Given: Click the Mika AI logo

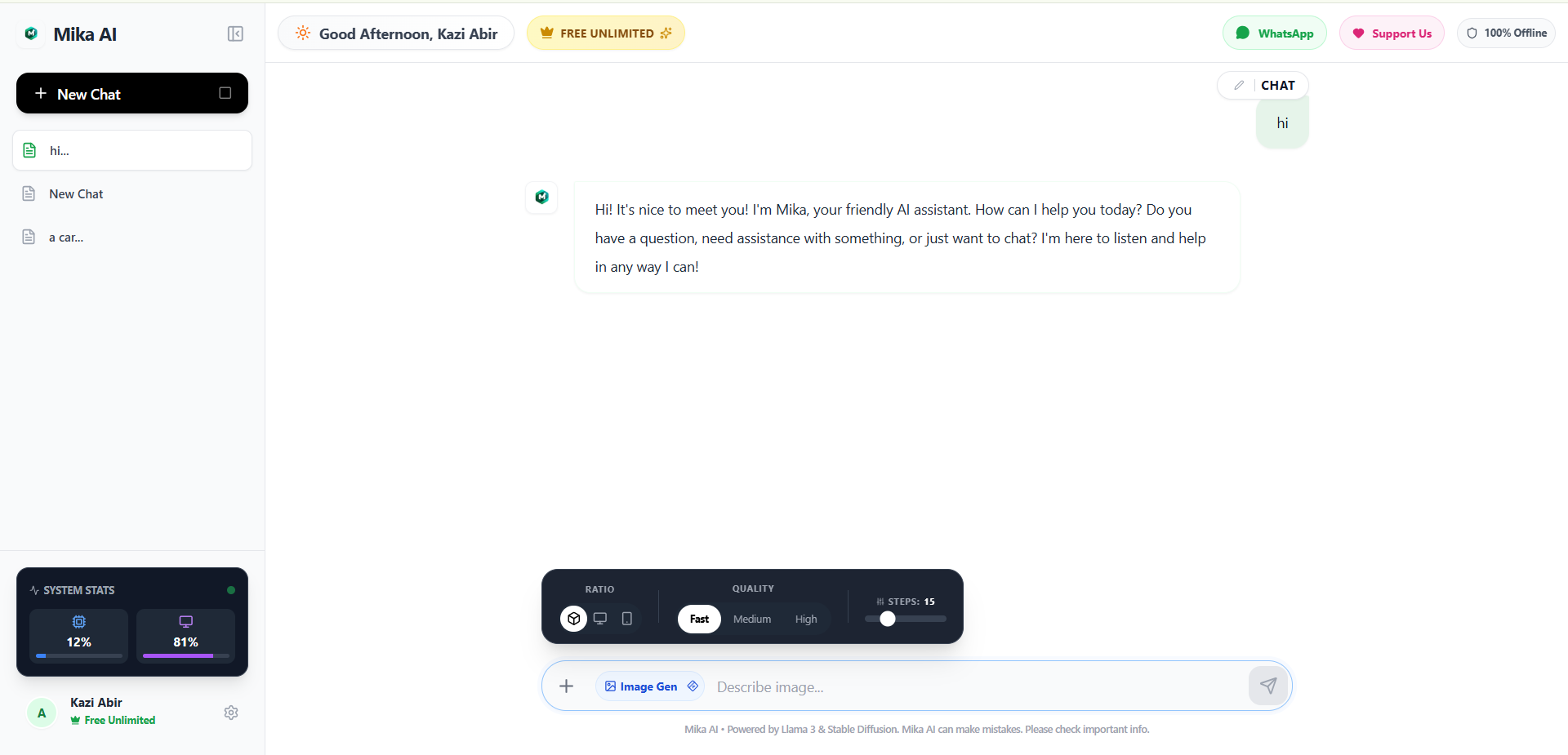Looking at the screenshot, I should pos(30,33).
